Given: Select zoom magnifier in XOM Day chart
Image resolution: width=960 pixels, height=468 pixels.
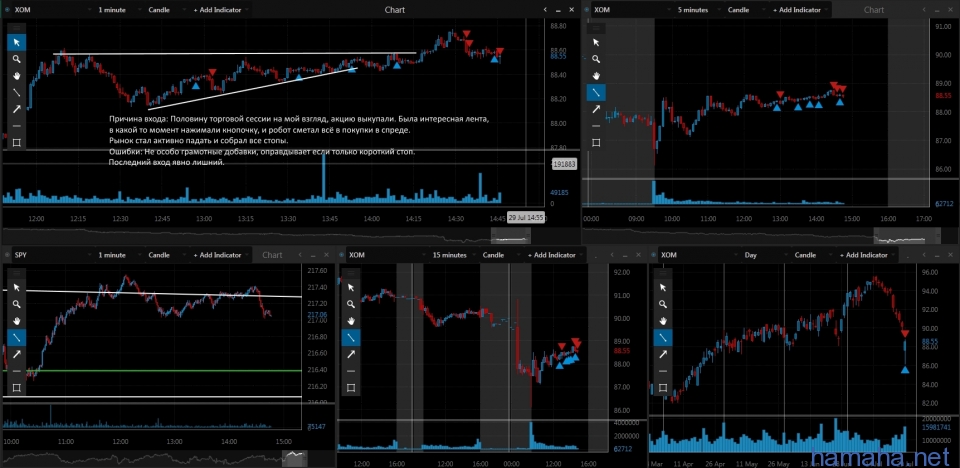Looking at the screenshot, I should (x=664, y=304).
